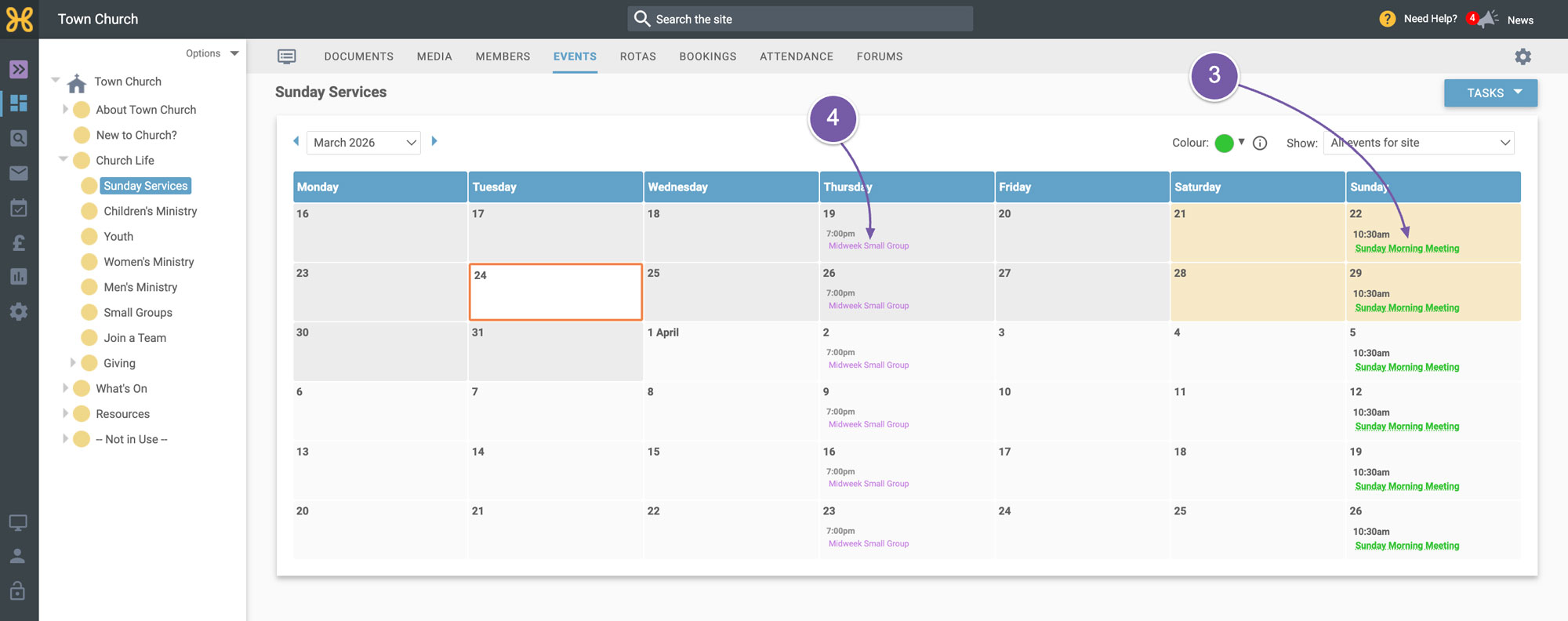The height and width of the screenshot is (621, 1568).
Task: Click the info icon beside Colour
Action: click(x=1260, y=143)
